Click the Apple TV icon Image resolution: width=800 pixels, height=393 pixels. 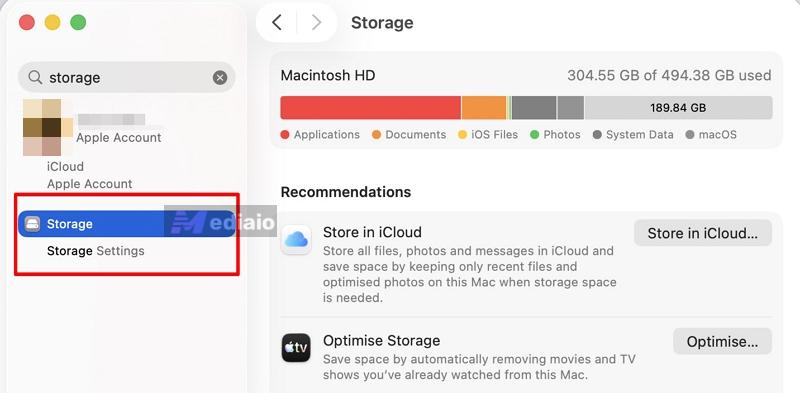296,348
